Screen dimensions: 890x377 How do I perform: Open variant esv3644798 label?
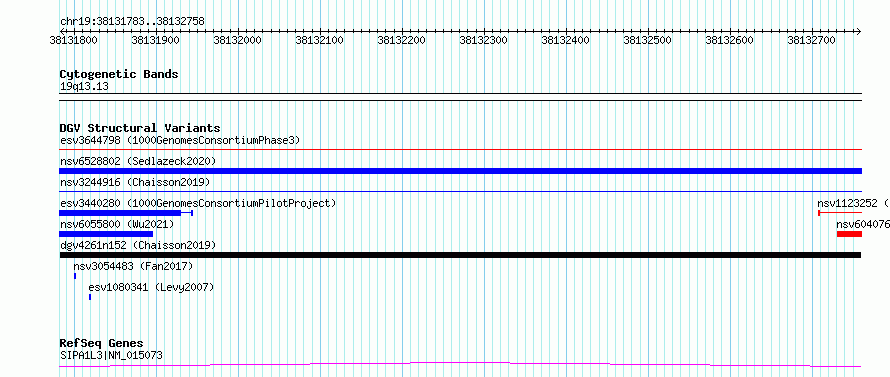click(x=180, y=140)
